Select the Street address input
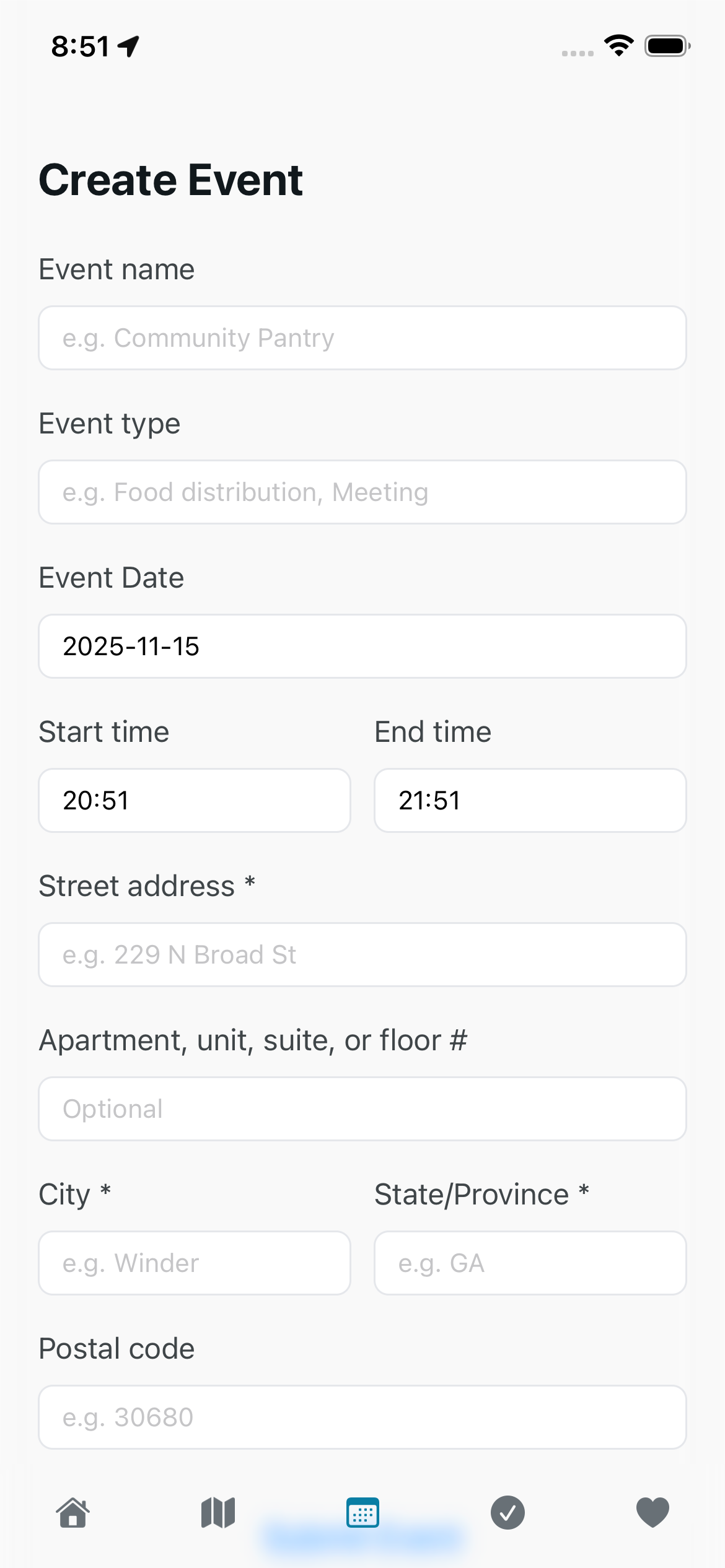This screenshot has height=1568, width=725. tap(362, 955)
